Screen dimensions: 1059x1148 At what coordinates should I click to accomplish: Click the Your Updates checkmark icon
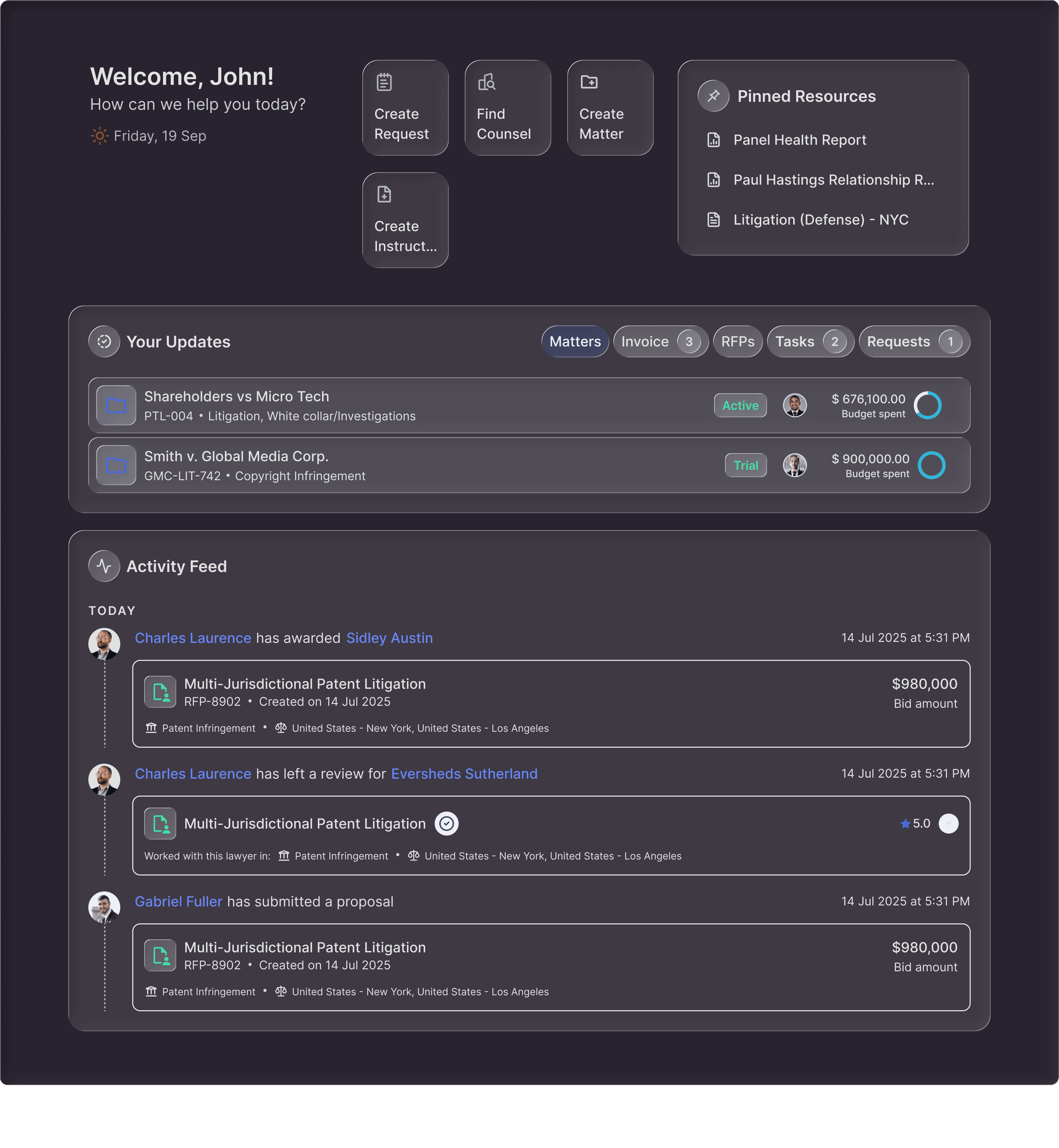click(x=104, y=342)
